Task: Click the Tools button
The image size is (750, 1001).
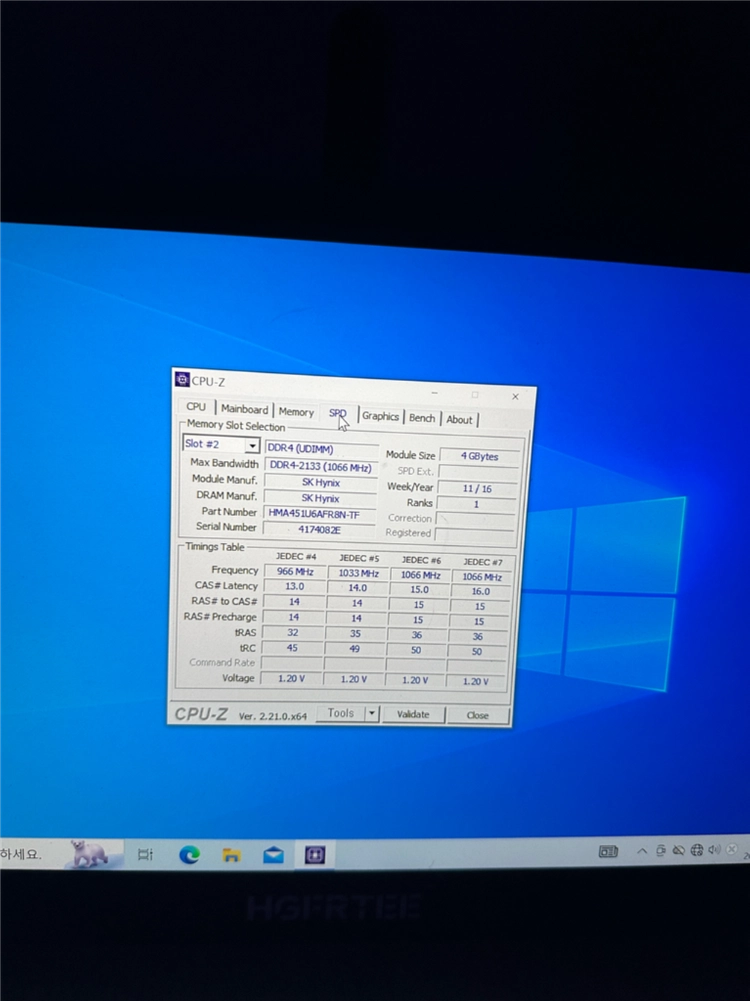Action: click(x=341, y=713)
